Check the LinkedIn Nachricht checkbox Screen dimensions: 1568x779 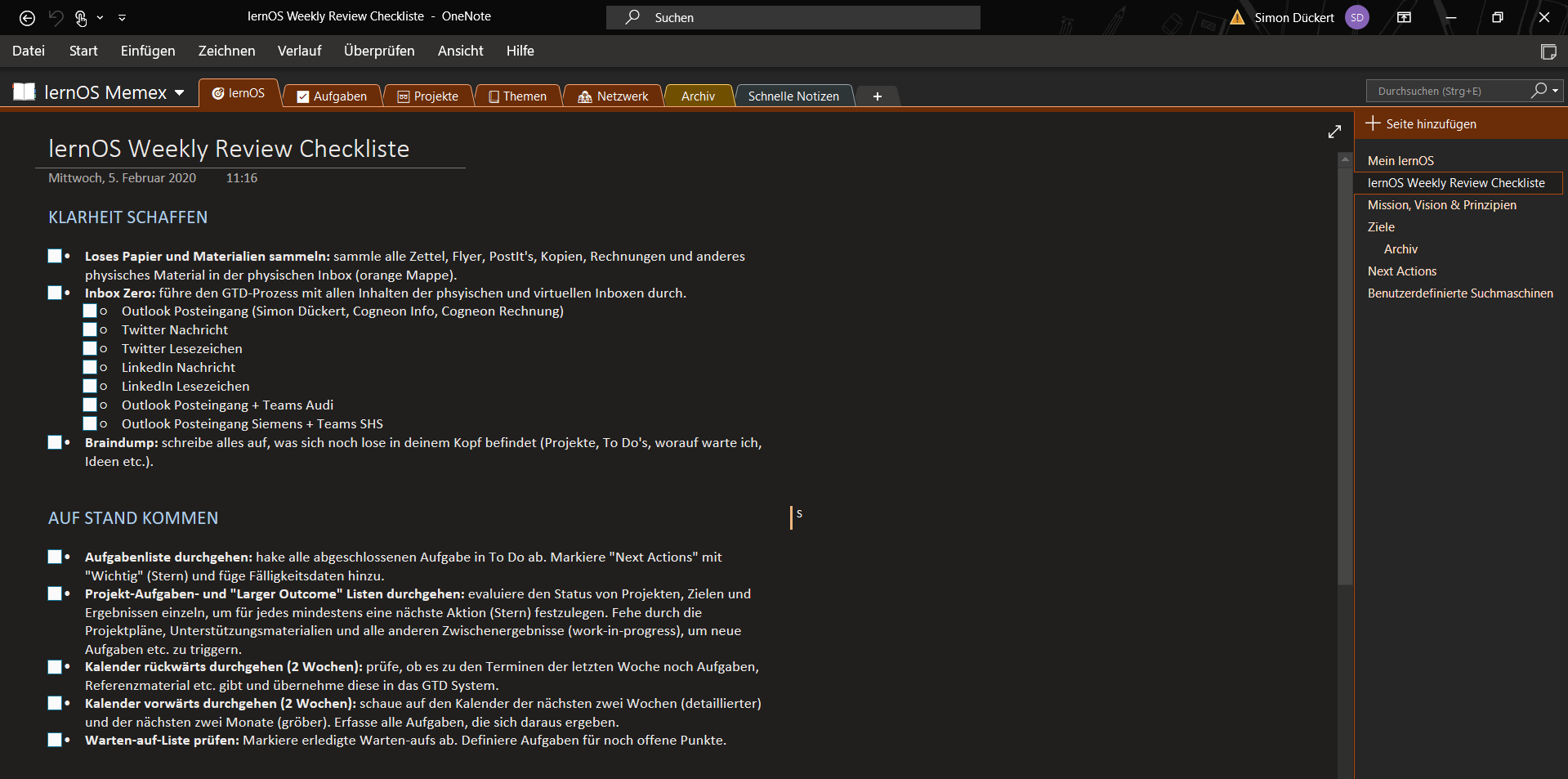point(90,367)
